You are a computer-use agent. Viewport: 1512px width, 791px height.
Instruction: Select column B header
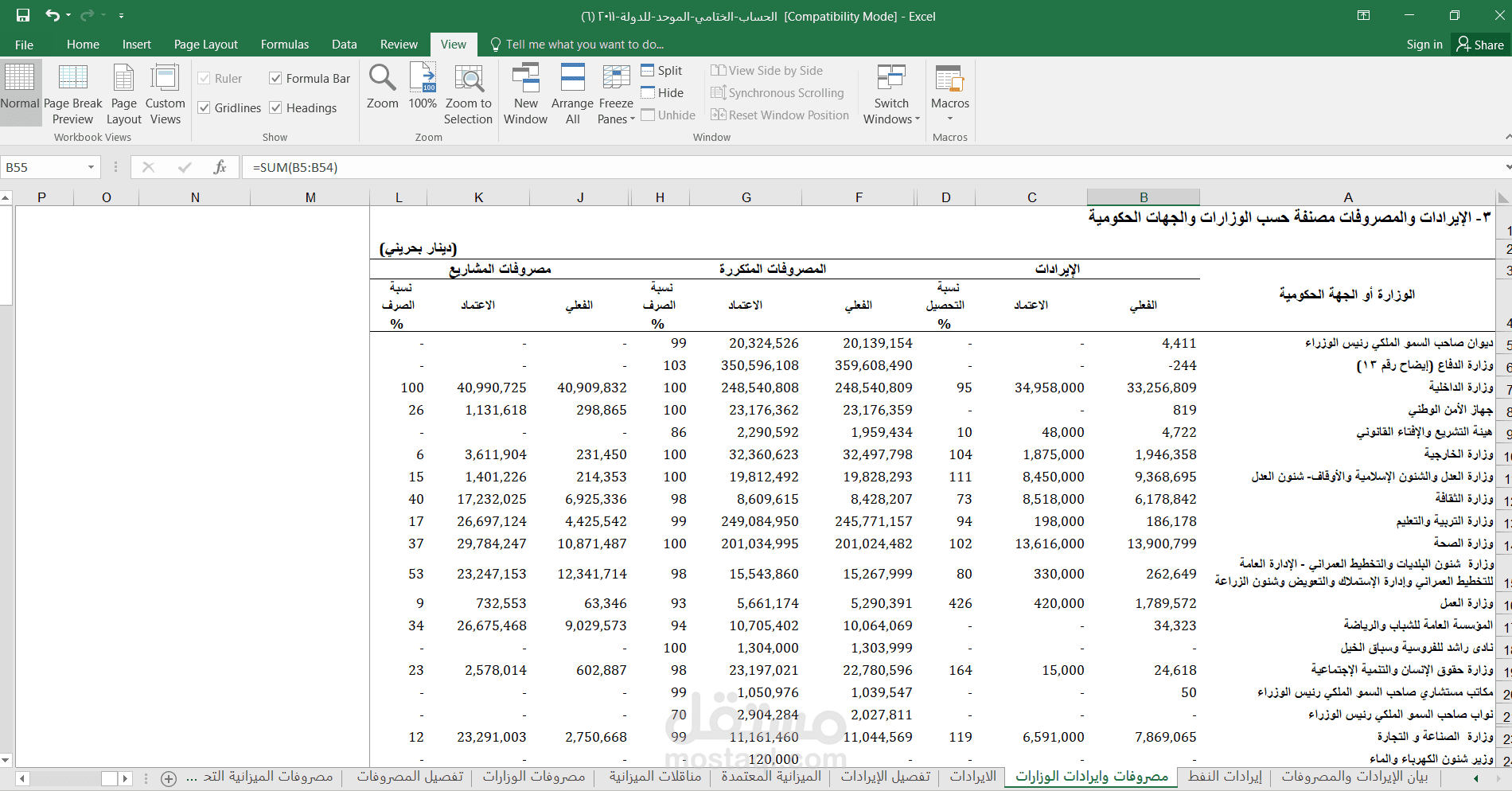pyautogui.click(x=1143, y=197)
